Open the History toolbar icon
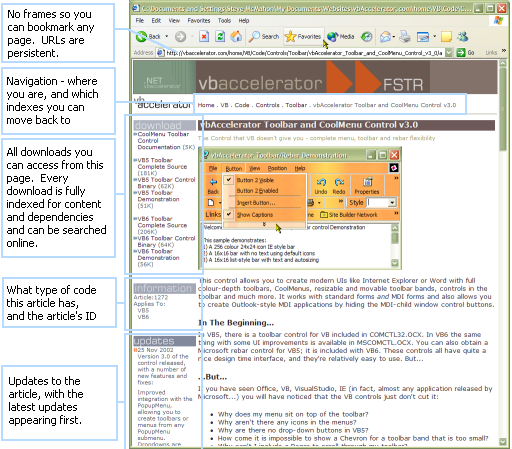The height and width of the screenshot is (449, 512). 367,36
